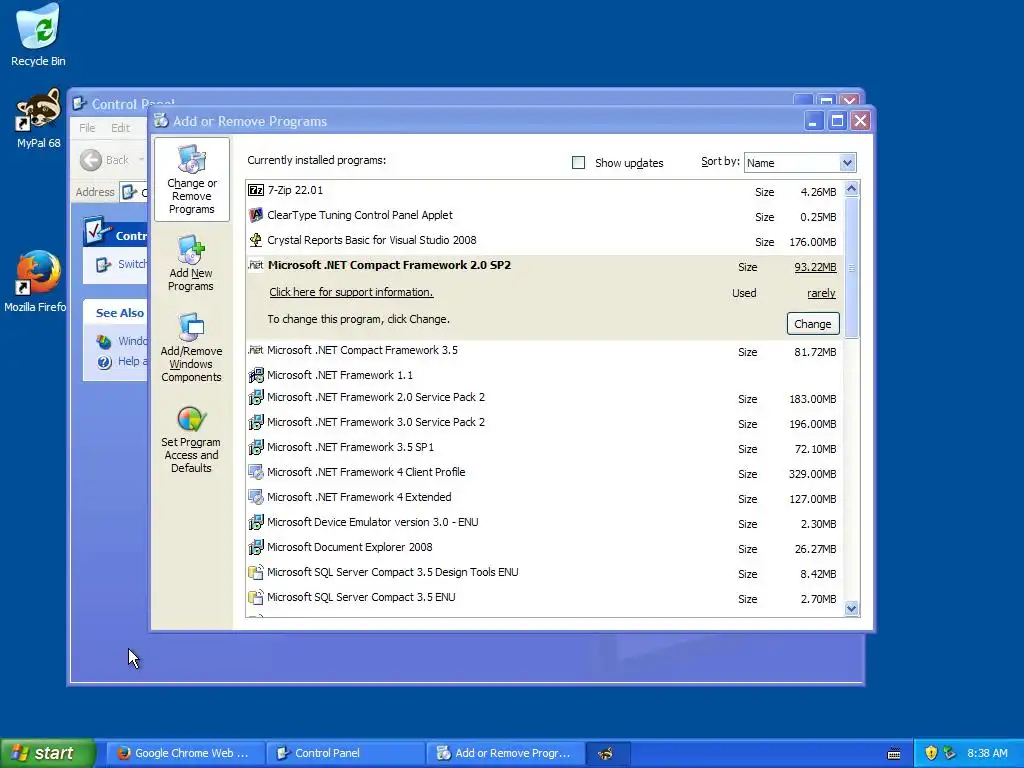Image resolution: width=1024 pixels, height=768 pixels.
Task: Switch to Control Panel taskbar item
Action: [x=346, y=753]
